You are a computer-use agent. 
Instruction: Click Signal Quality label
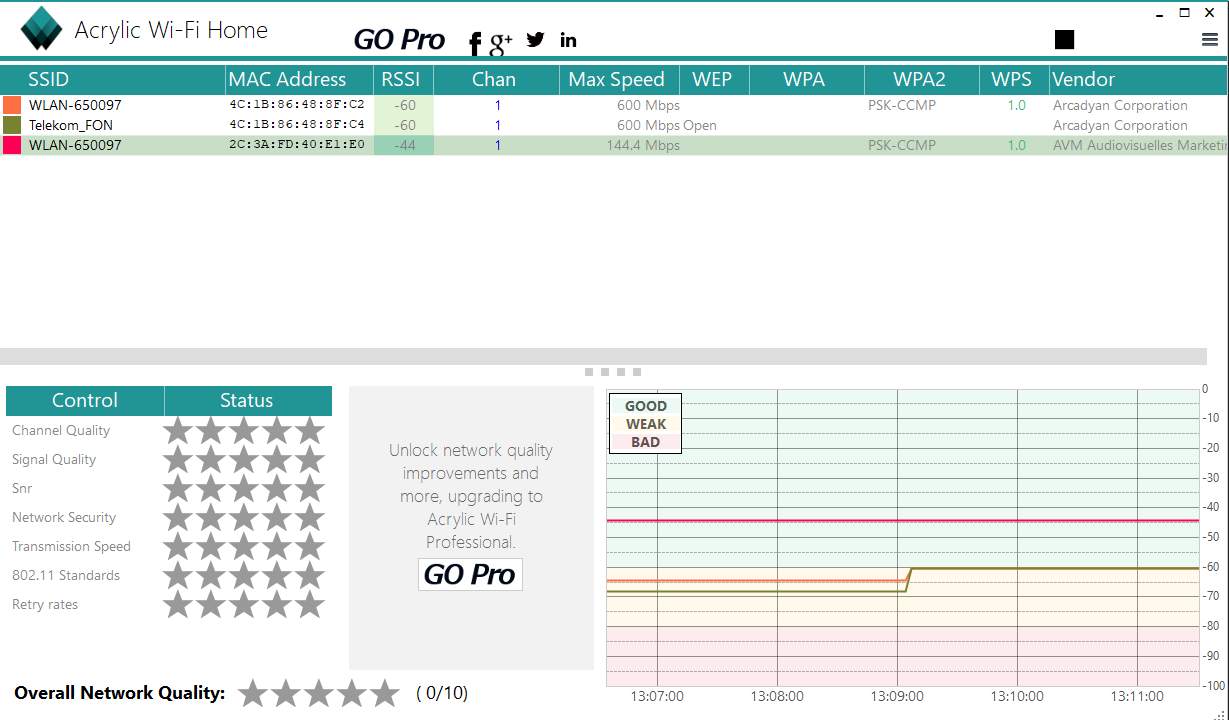tap(54, 460)
